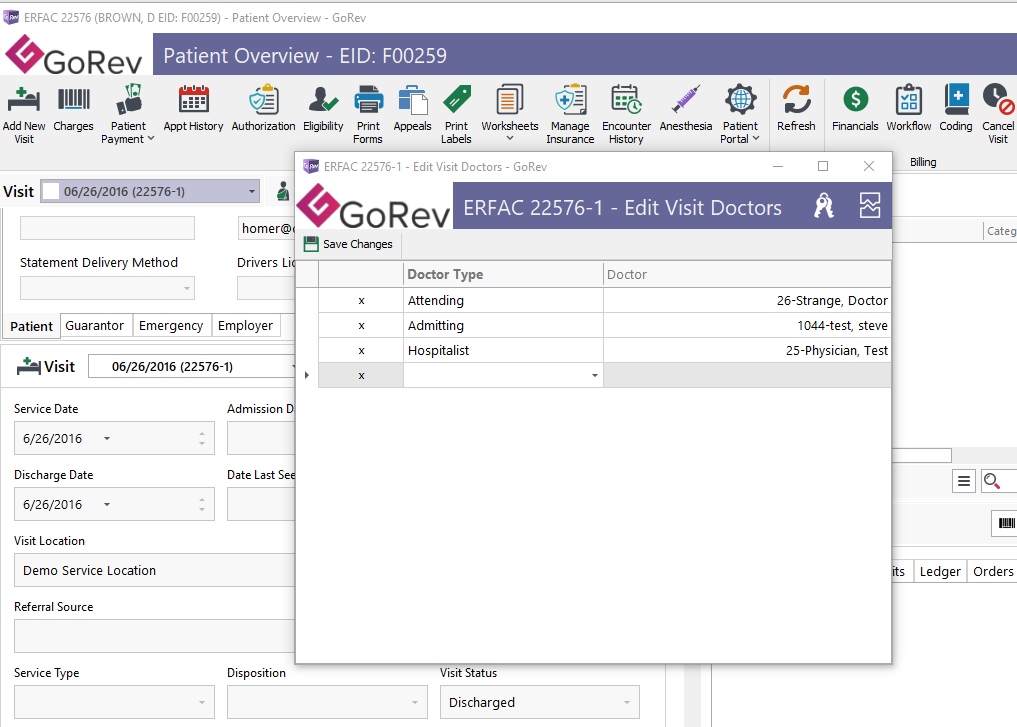
Task: Step the Discharge Date value down
Action: pos(202,510)
